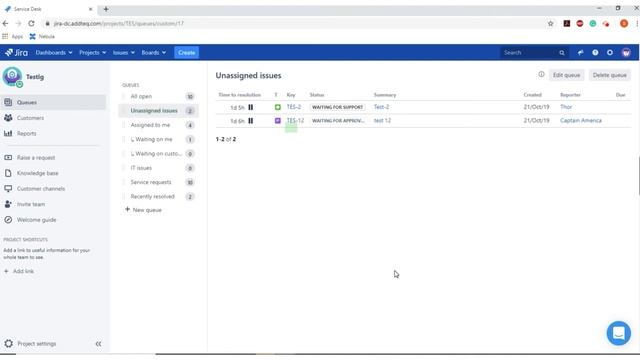This screenshot has width=640, height=360.
Task: Collapse the sidebar with double chevron
Action: point(98,344)
